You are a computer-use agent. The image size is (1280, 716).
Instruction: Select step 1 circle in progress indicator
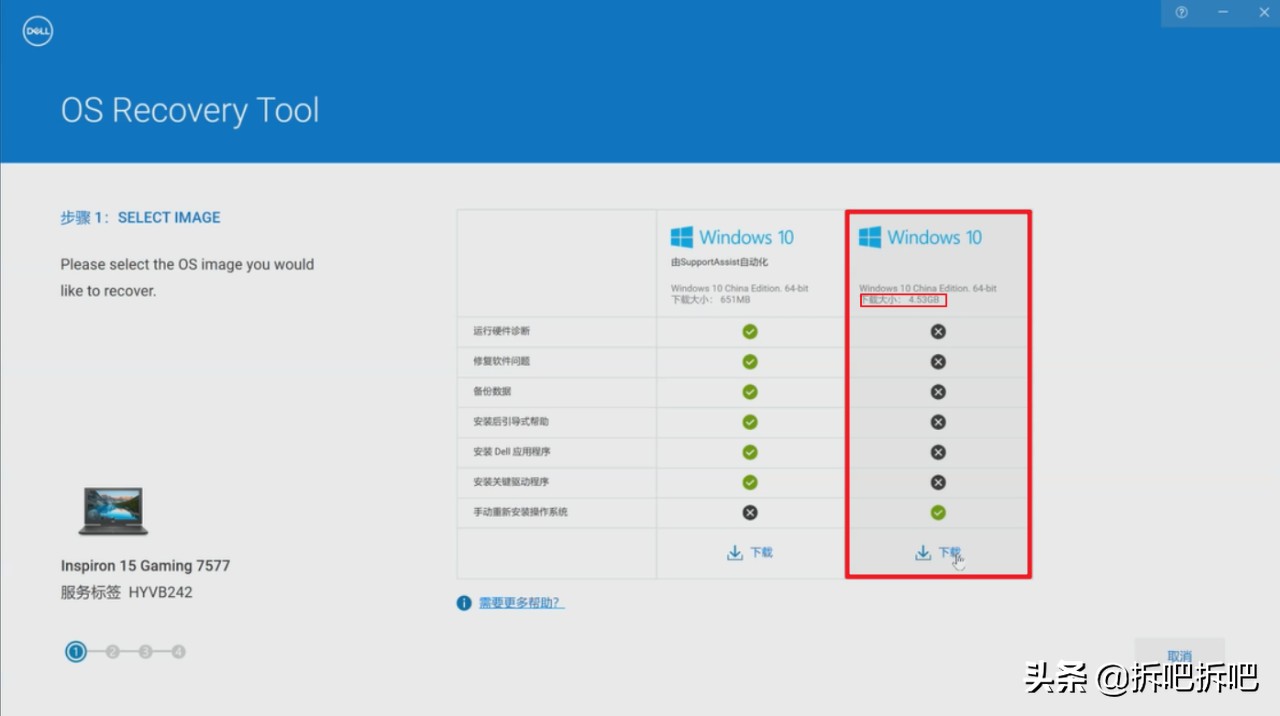[x=76, y=652]
